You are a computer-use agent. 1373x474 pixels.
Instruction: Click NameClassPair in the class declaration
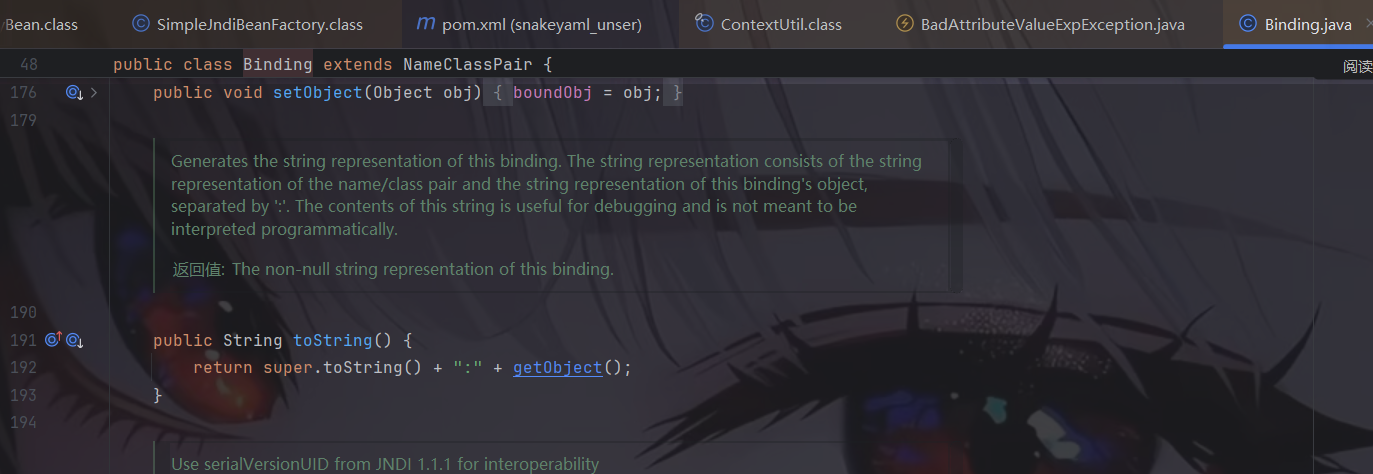coord(468,64)
